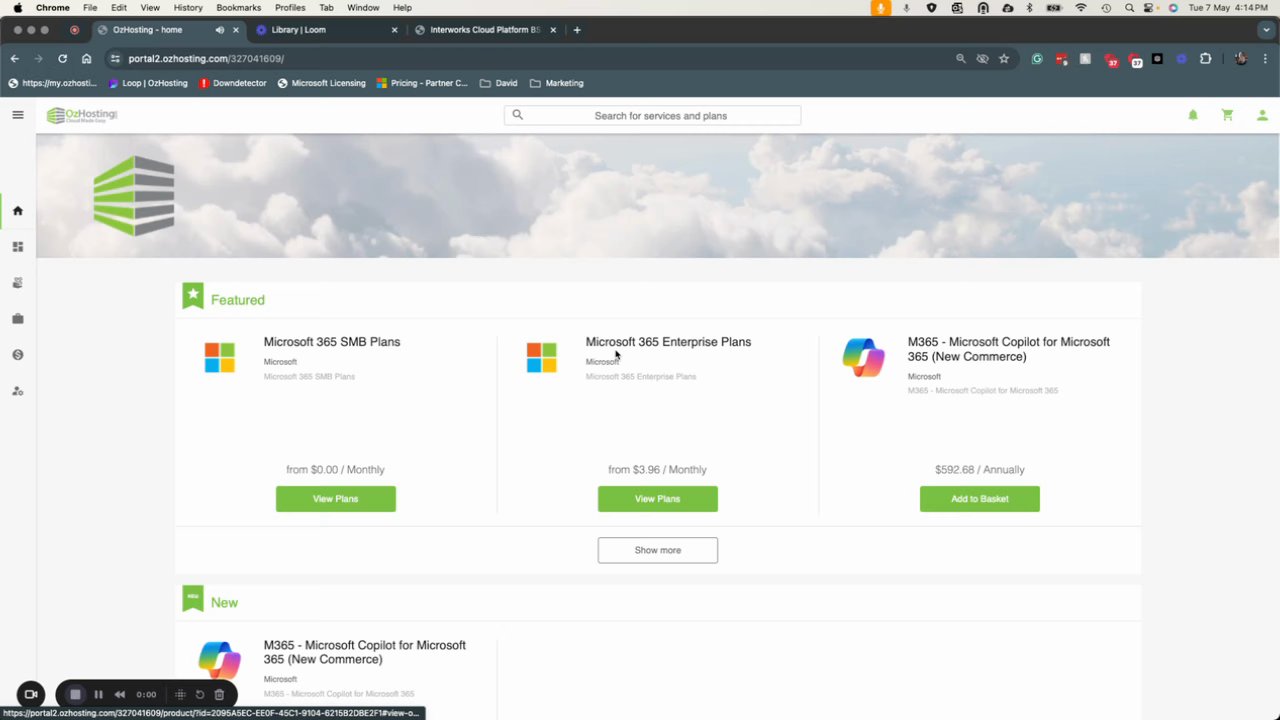Viewport: 1280px width, 720px height.
Task: Open the hamburger menu in OzHosting portal
Action: point(17,115)
